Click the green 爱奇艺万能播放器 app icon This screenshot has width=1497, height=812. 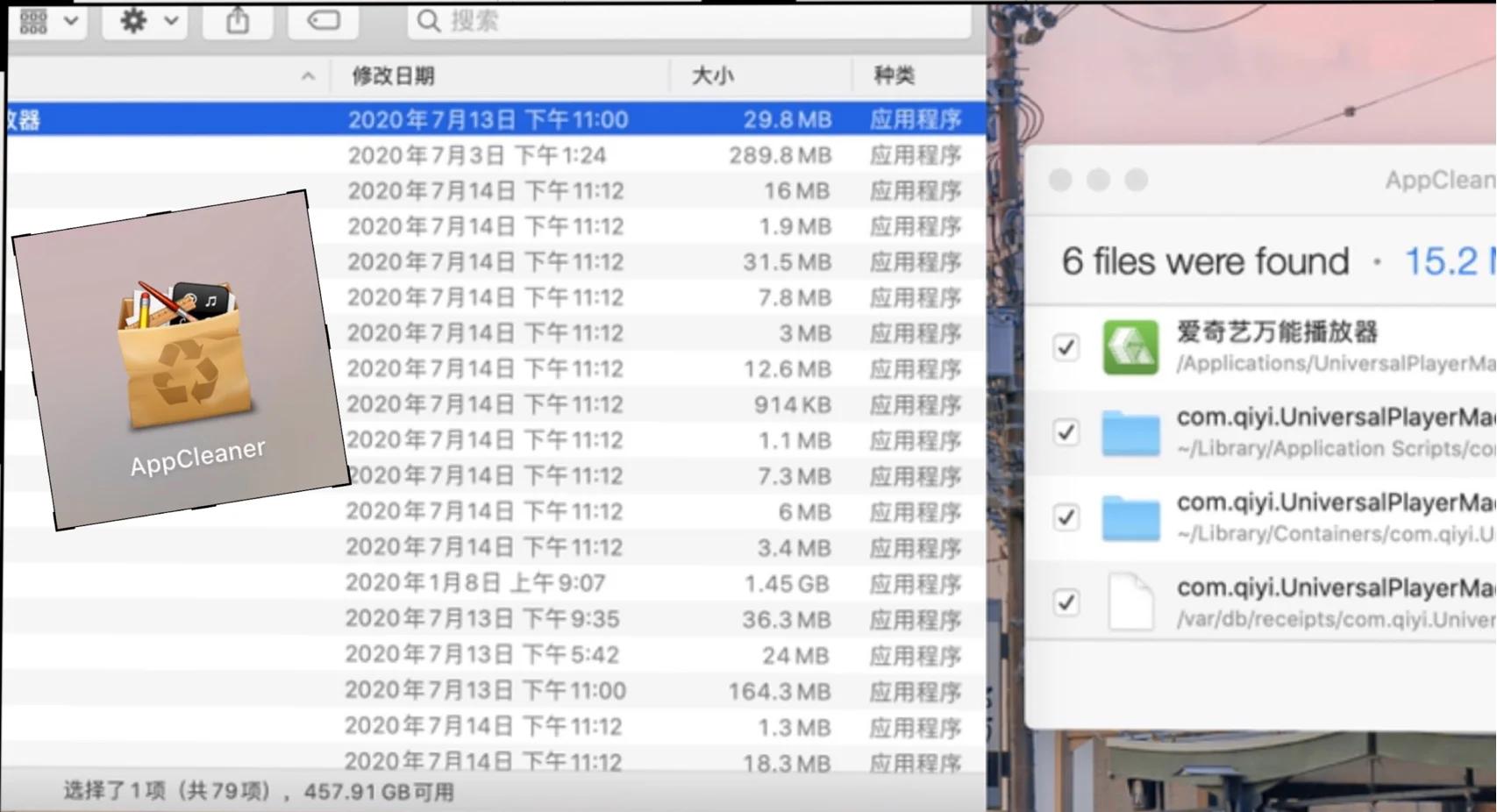click(x=1130, y=347)
